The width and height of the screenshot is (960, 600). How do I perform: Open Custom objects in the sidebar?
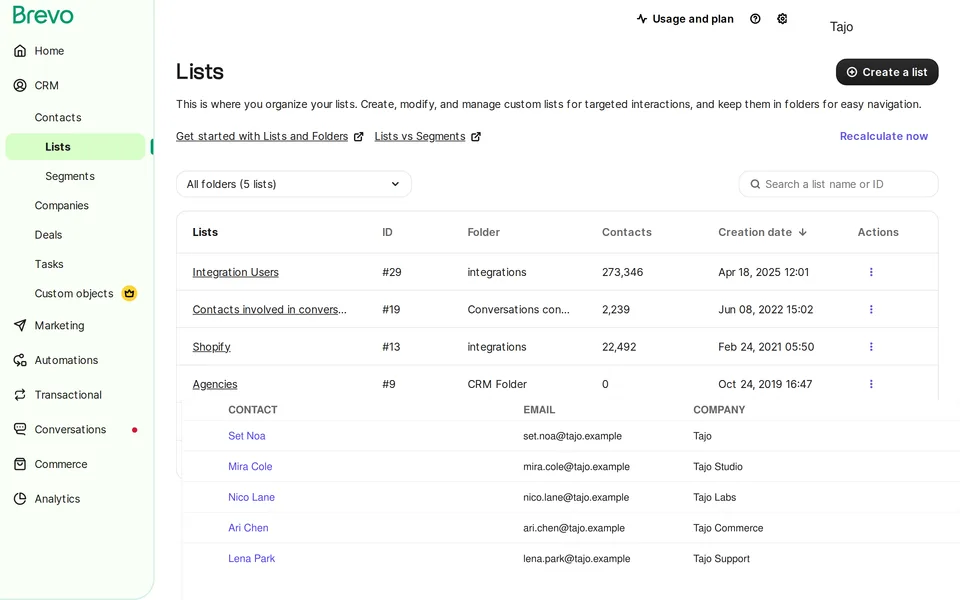(73, 294)
